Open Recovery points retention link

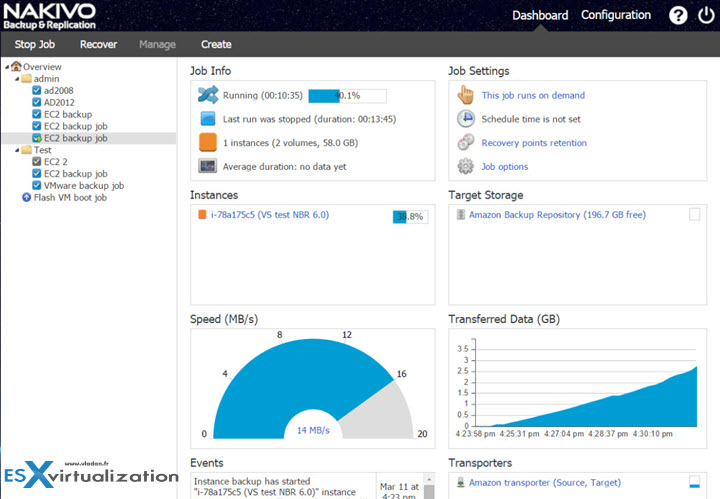coord(534,143)
